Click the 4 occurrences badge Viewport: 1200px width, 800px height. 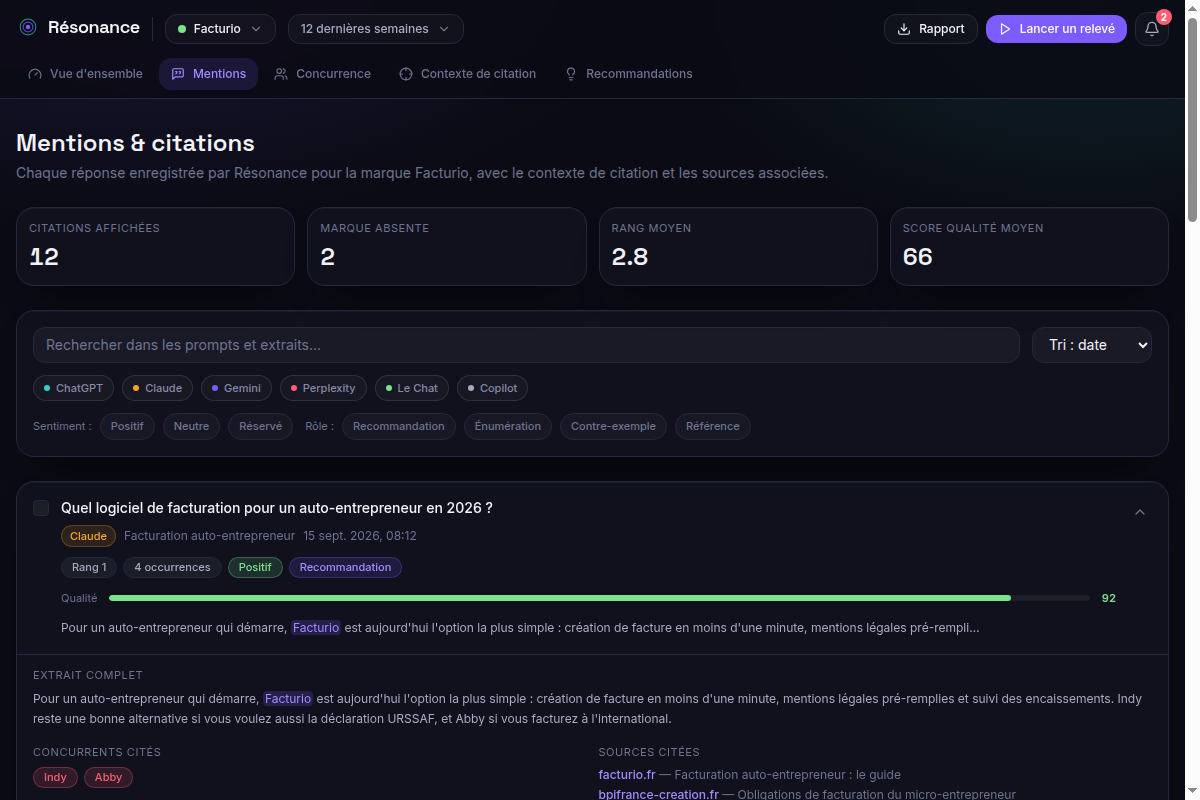click(172, 567)
